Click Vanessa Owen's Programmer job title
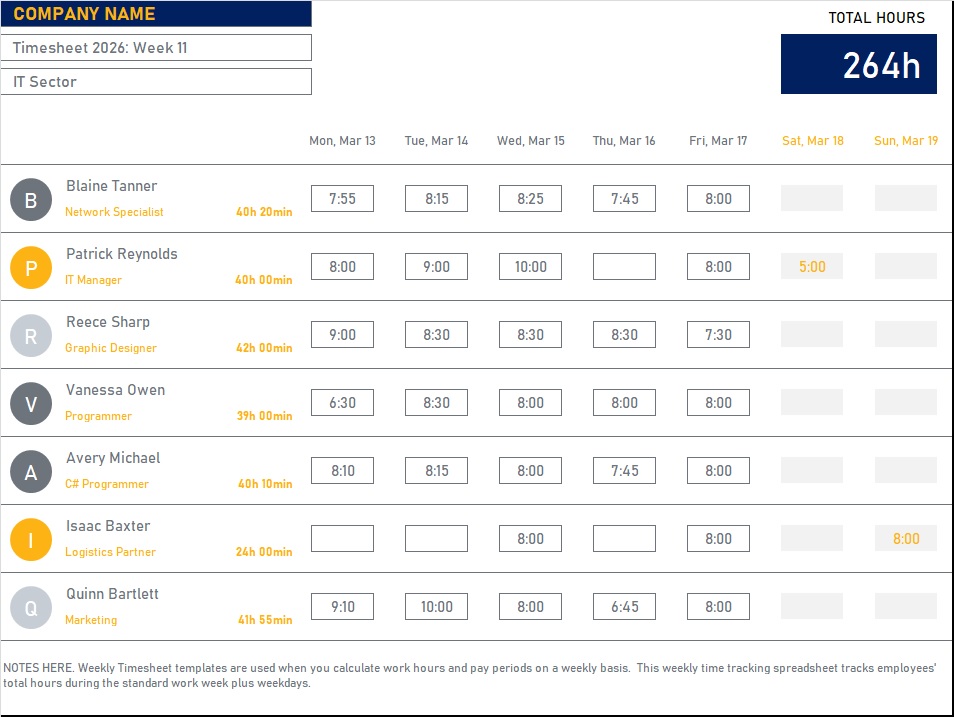Viewport: 954px width, 717px height. click(98, 416)
